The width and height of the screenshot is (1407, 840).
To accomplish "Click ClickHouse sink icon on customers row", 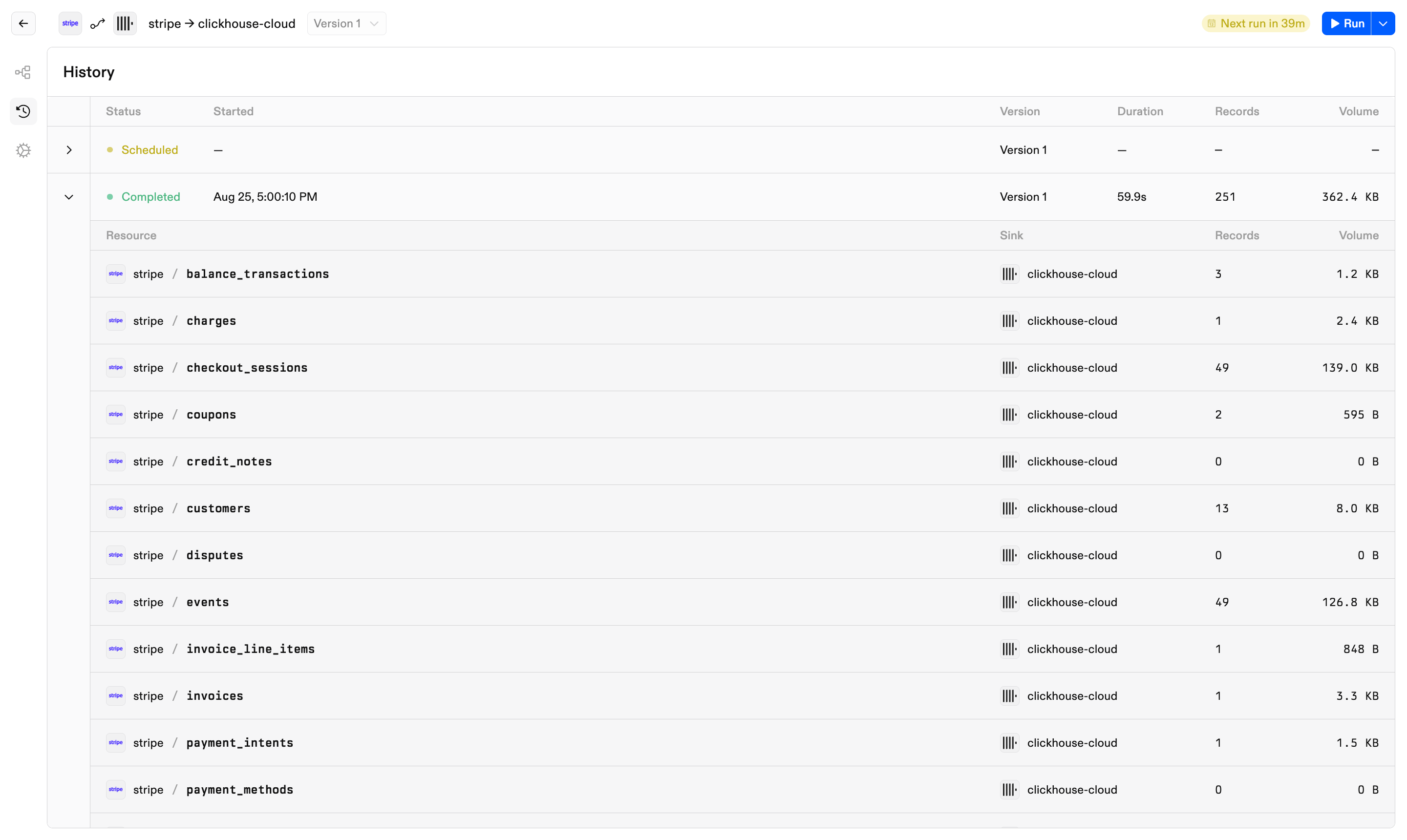I will [x=1009, y=508].
